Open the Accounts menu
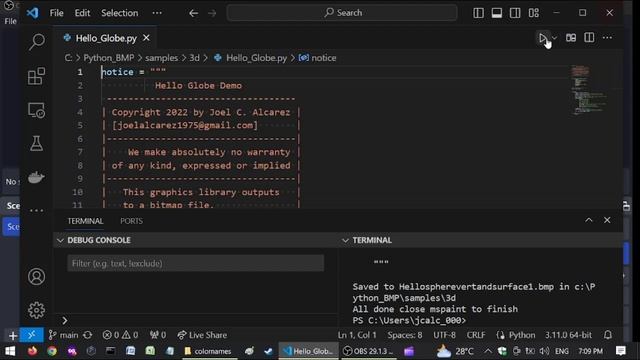 [x=36, y=277]
